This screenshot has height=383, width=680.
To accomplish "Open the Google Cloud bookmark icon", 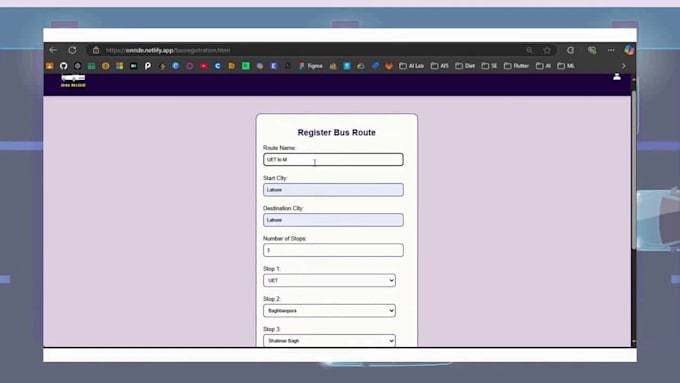I will [x=360, y=66].
